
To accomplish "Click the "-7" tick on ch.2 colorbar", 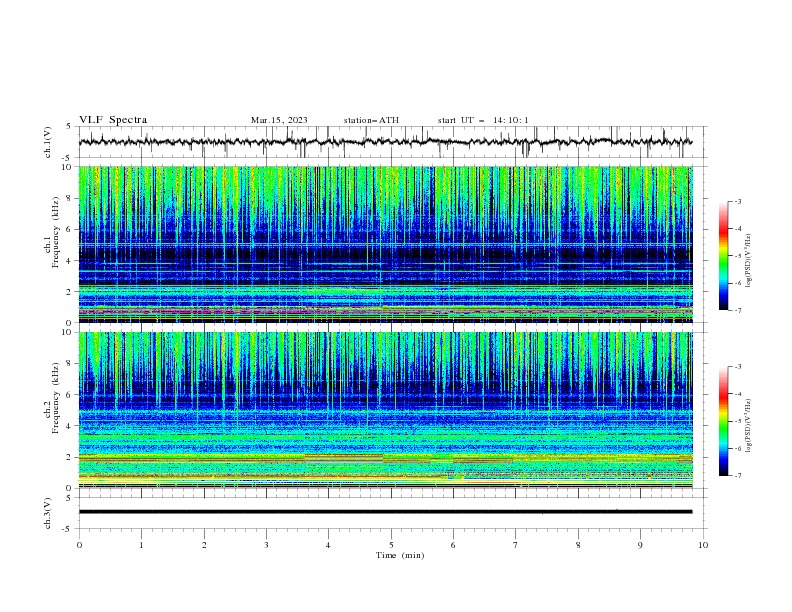I will [x=738, y=475].
